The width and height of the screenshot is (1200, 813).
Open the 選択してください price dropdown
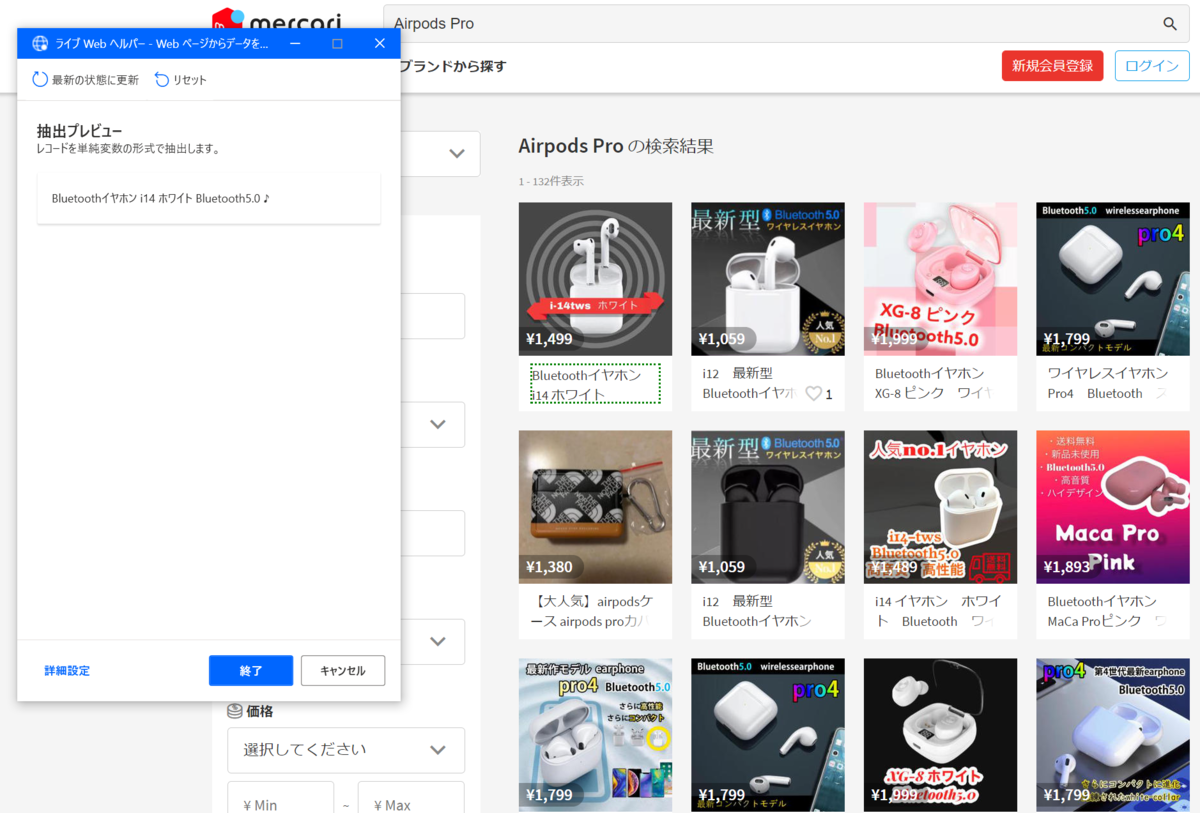coord(346,750)
